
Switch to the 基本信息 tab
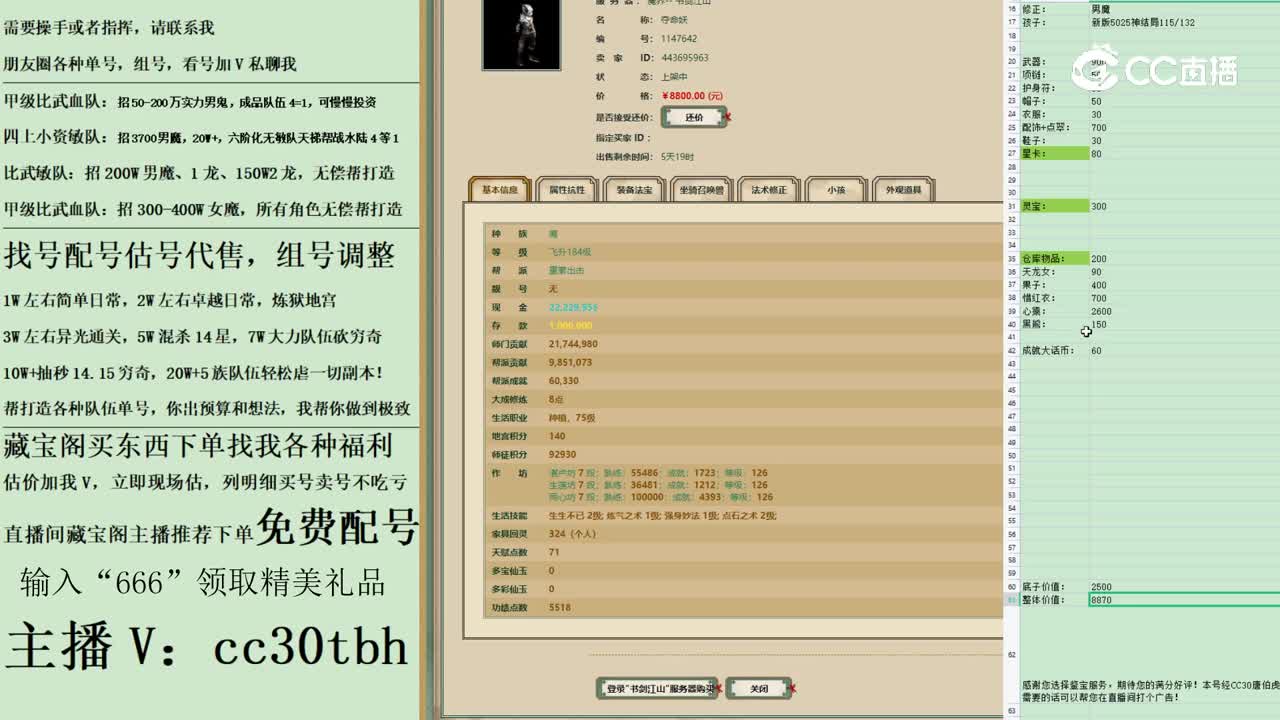(x=500, y=189)
